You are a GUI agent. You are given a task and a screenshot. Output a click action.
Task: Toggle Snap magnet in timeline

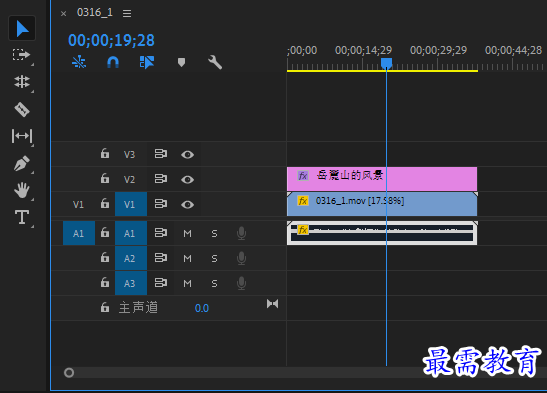[x=113, y=62]
